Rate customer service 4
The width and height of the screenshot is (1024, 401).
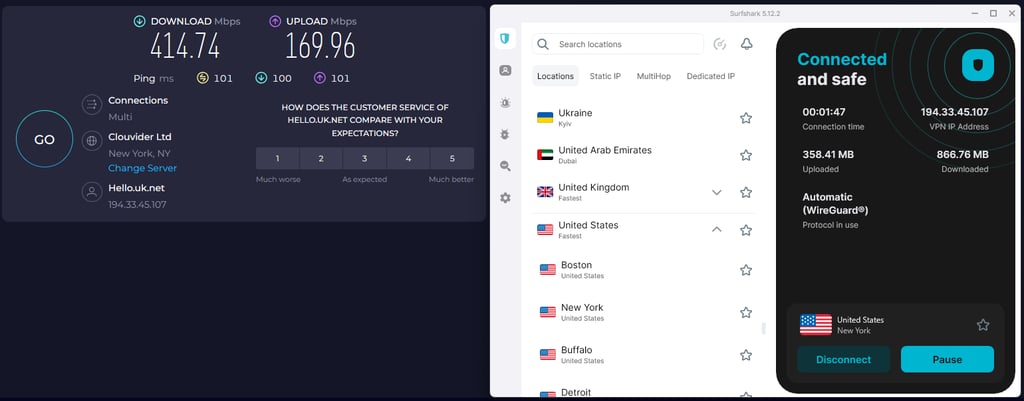408,159
